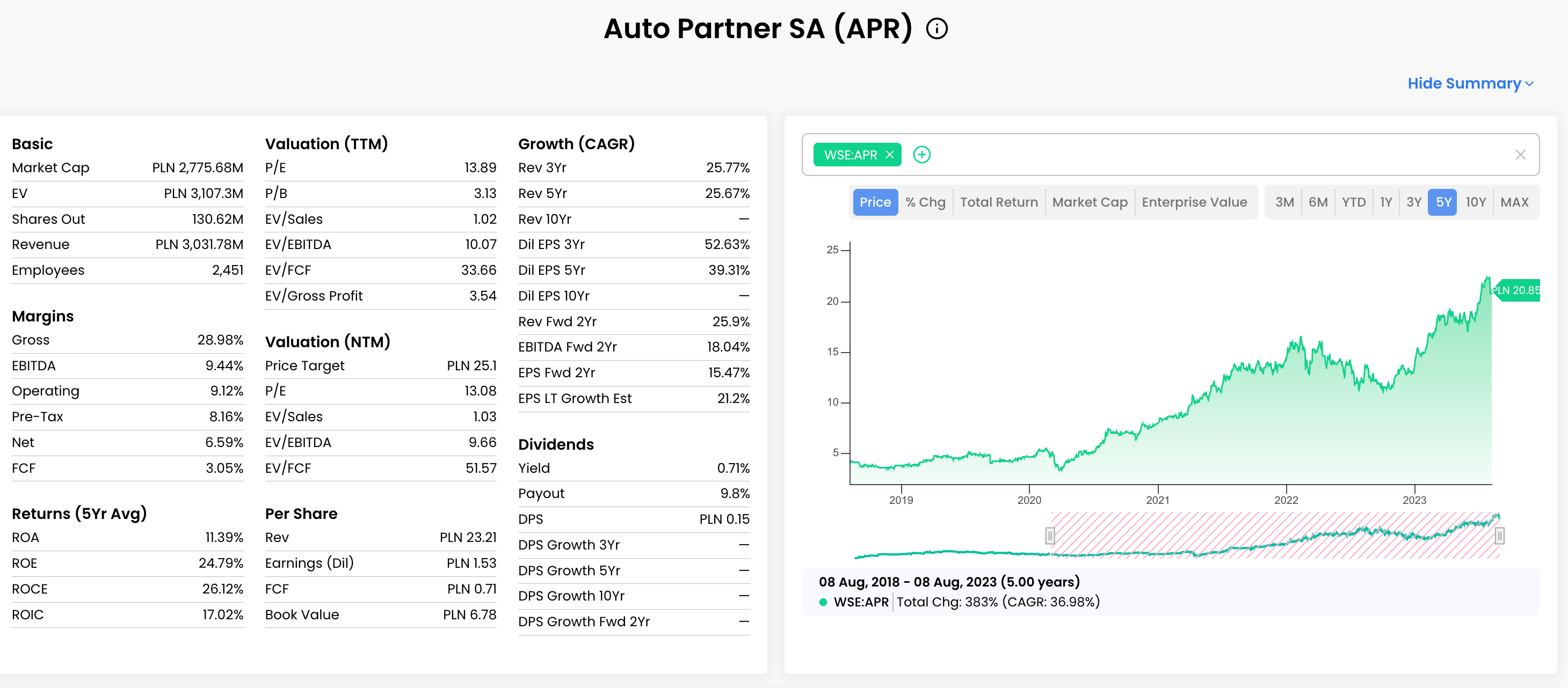Choose the 1Y time range
This screenshot has height=688, width=1568.
point(1385,202)
